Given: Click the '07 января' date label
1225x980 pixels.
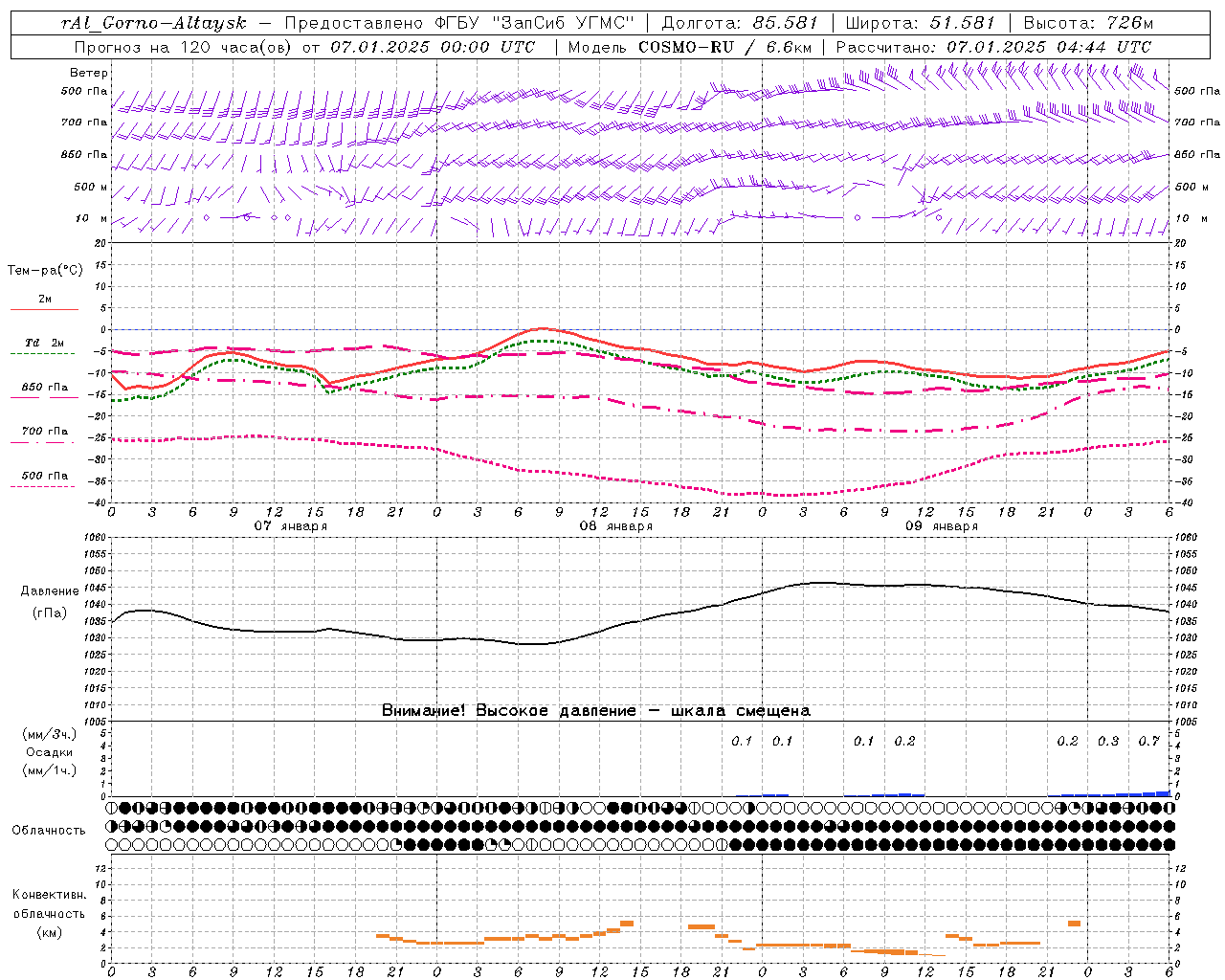Looking at the screenshot, I should click(290, 526).
